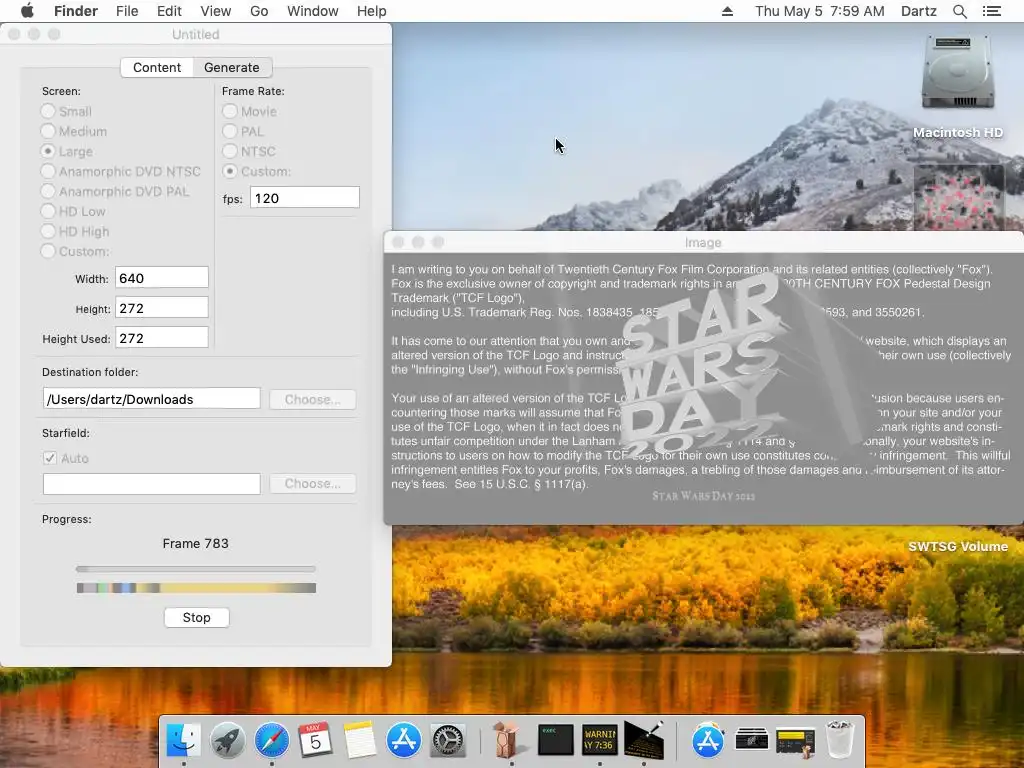Screen dimensions: 1024x768
Task: Open the View menu
Action: (x=216, y=11)
